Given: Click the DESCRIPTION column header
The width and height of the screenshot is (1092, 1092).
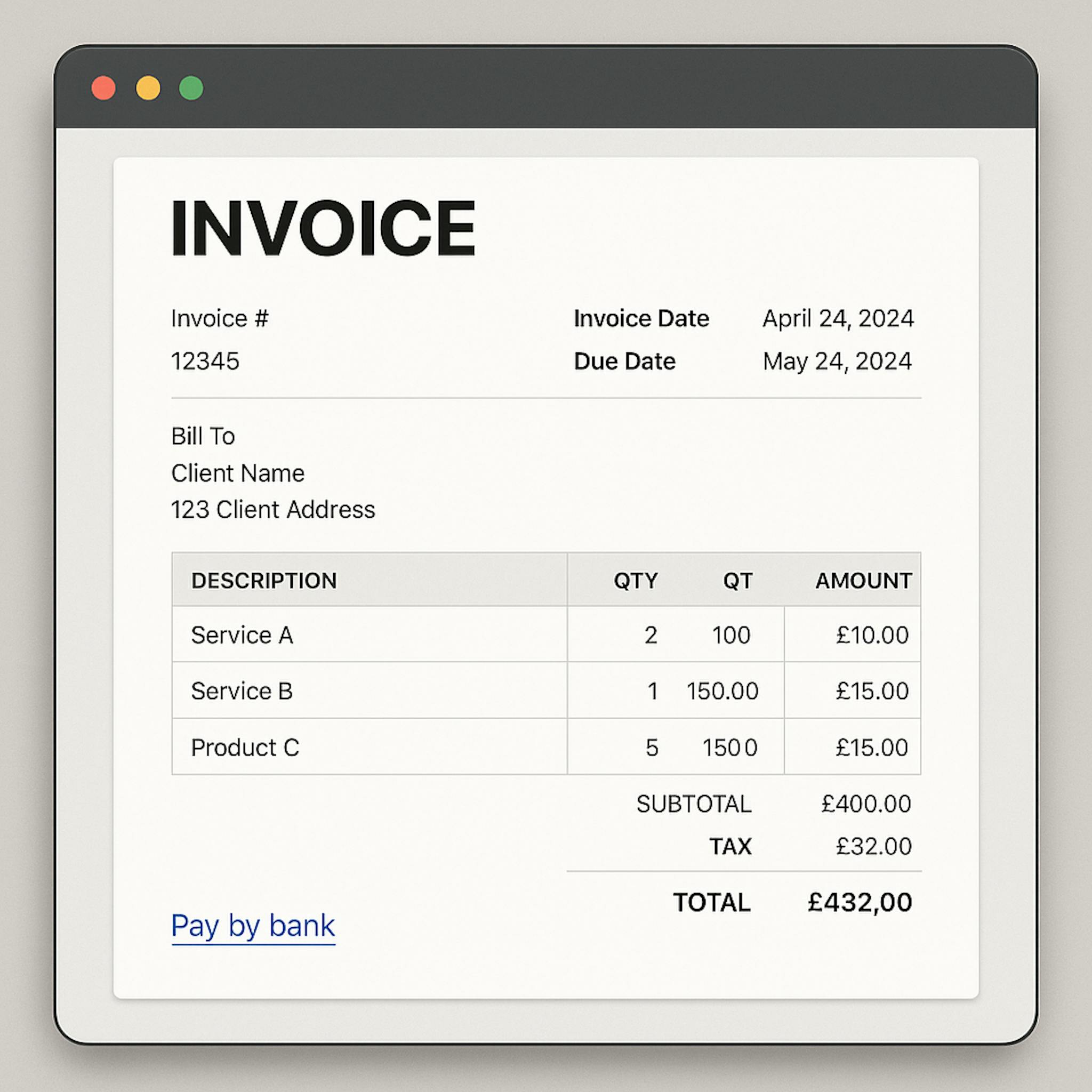Looking at the screenshot, I should point(265,581).
